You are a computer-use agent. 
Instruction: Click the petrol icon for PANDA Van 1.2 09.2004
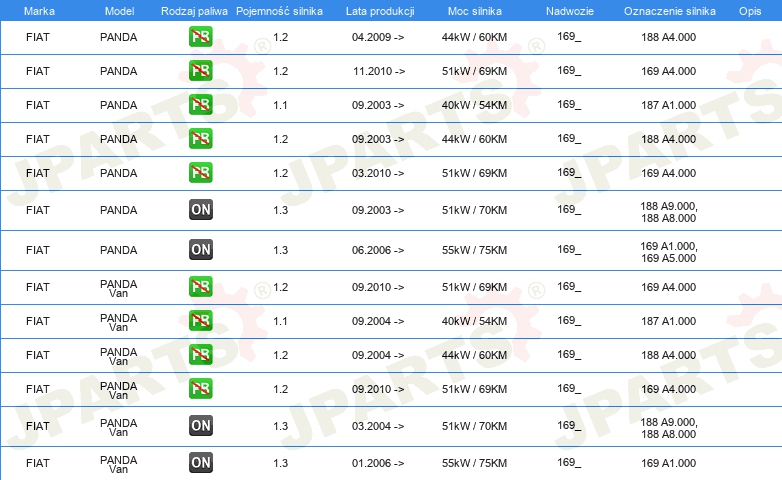coord(200,355)
